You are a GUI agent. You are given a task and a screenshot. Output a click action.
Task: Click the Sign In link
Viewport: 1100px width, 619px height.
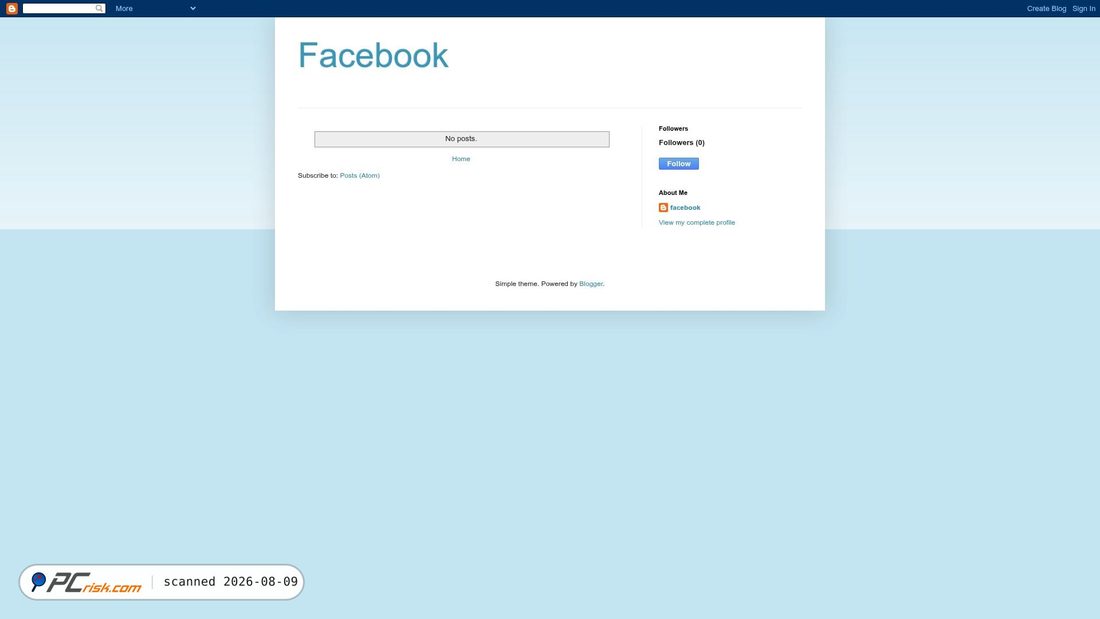pos(1083,8)
